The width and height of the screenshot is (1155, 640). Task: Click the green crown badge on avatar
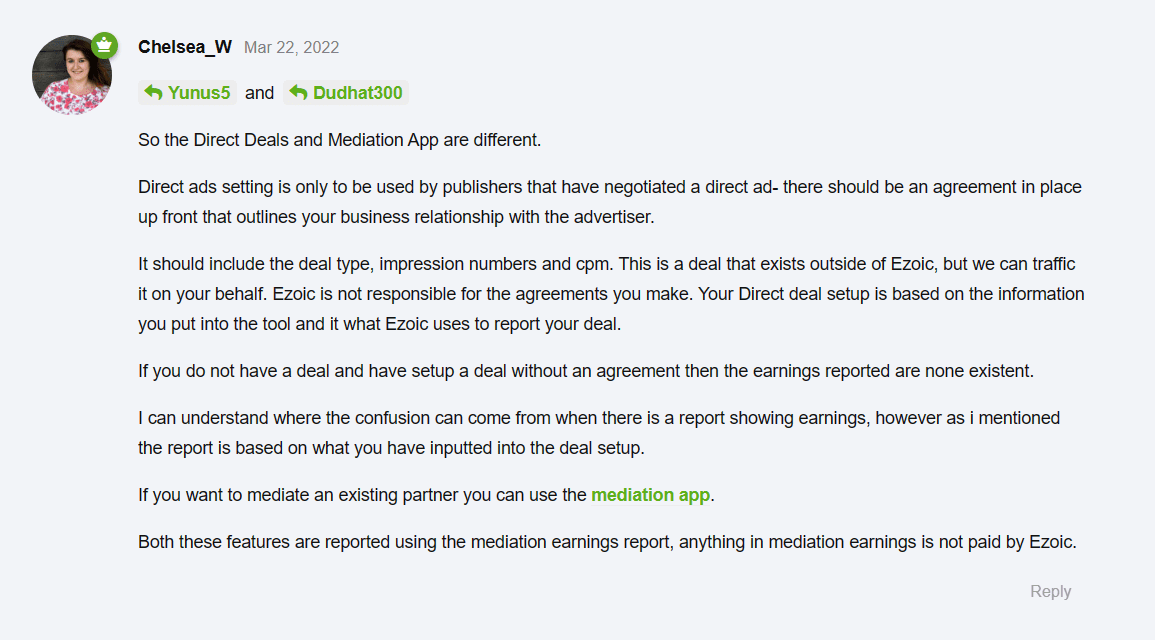coord(105,46)
